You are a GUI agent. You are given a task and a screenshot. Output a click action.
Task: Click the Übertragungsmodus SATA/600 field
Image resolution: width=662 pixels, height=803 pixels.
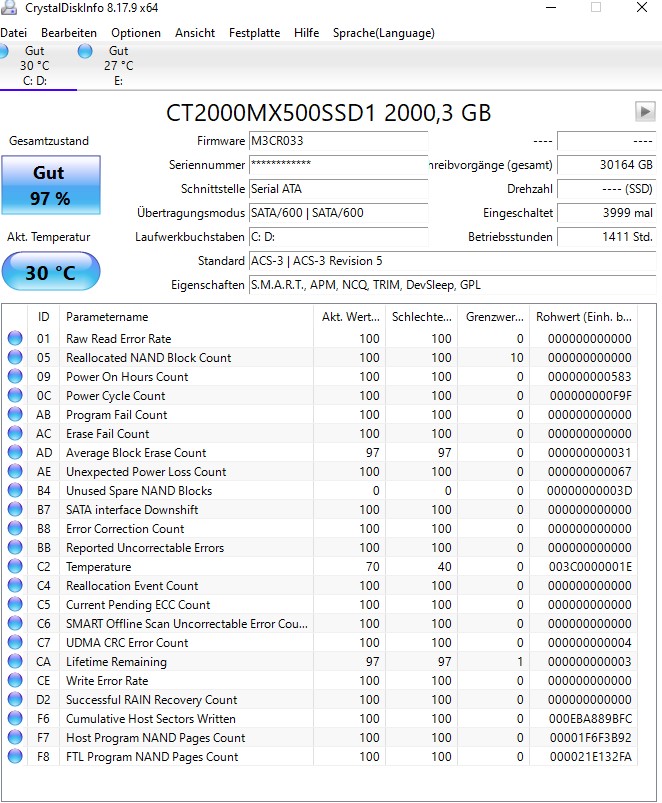(x=338, y=213)
